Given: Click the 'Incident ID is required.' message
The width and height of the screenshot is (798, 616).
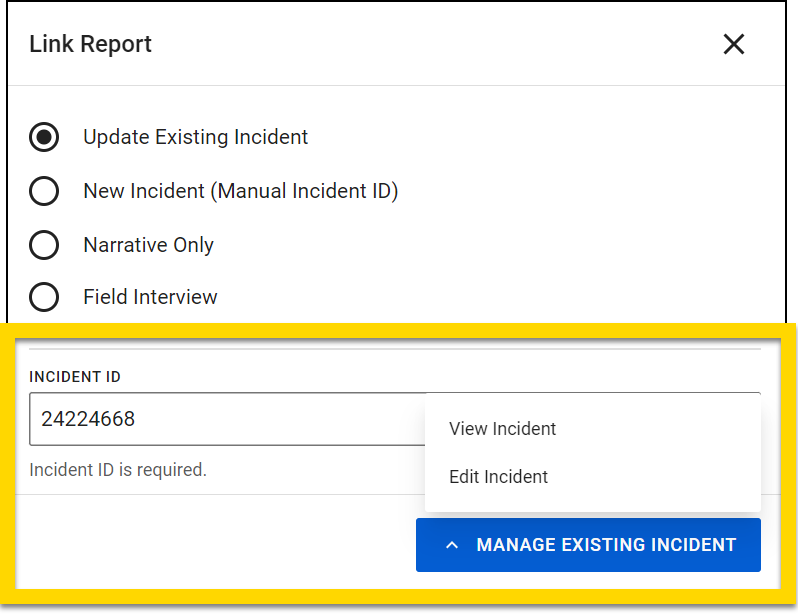Looking at the screenshot, I should pyautogui.click(x=118, y=469).
